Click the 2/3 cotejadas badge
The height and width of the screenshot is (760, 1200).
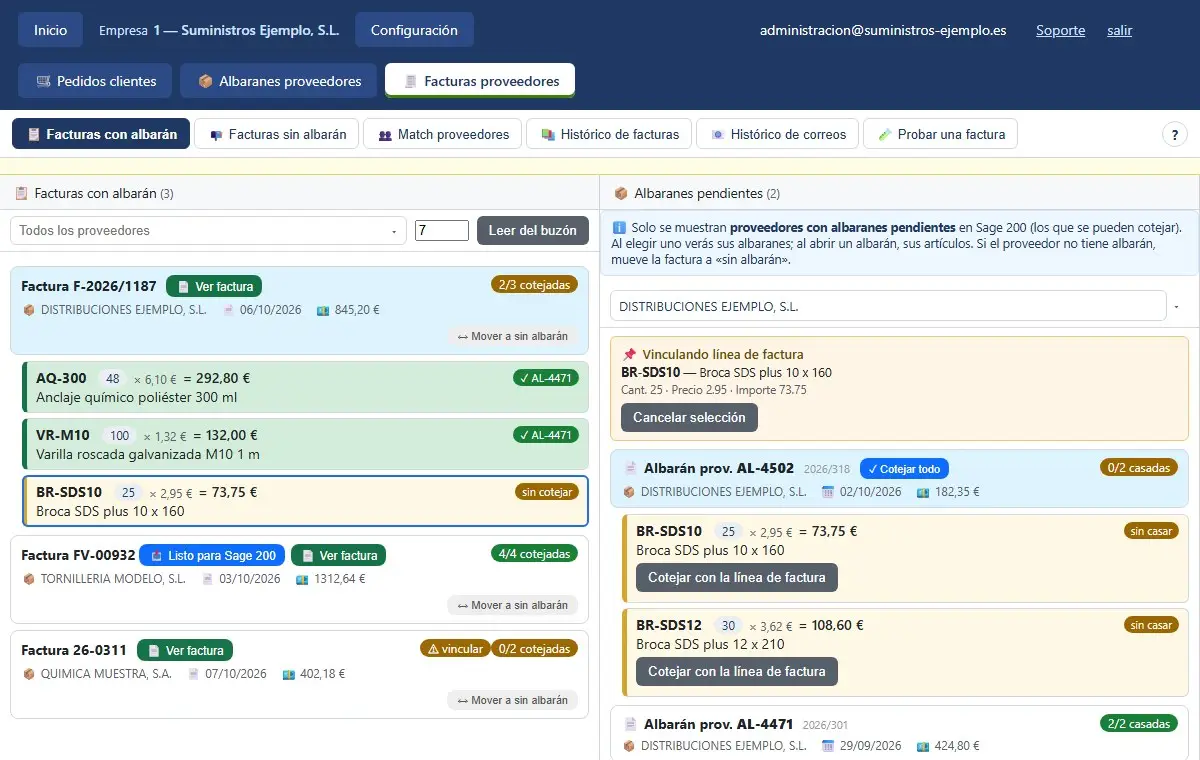535,285
